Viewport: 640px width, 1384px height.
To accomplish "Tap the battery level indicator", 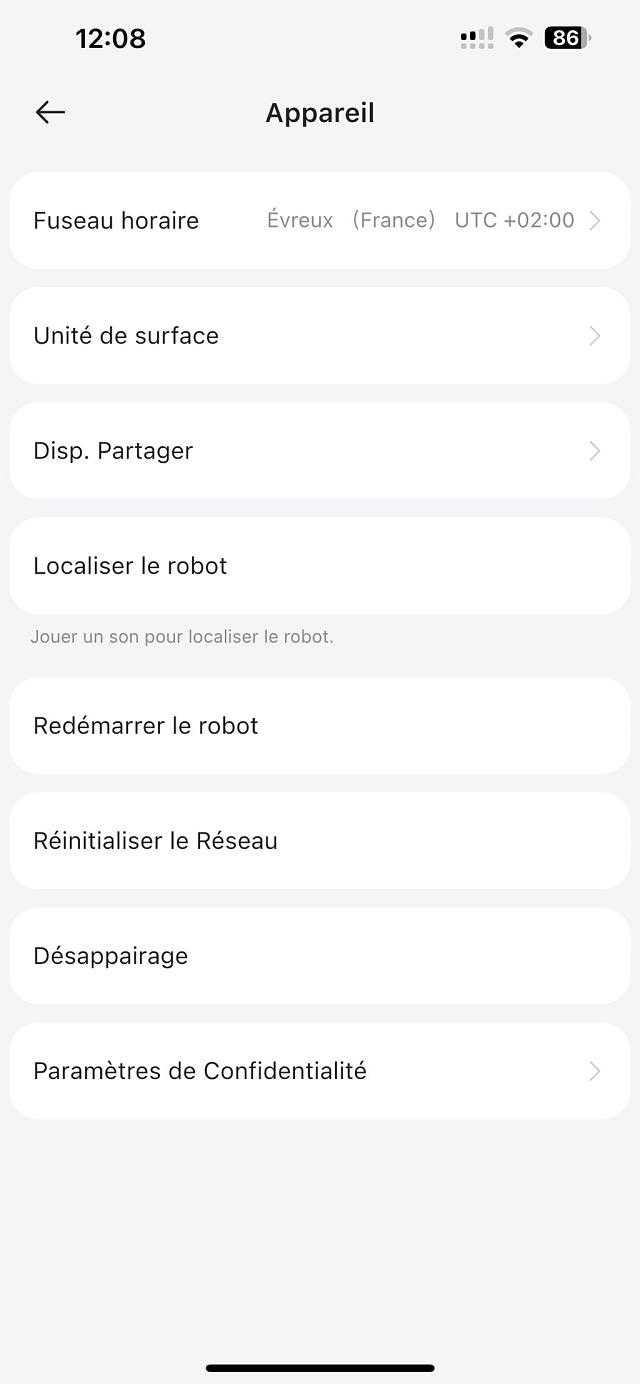I will point(567,38).
